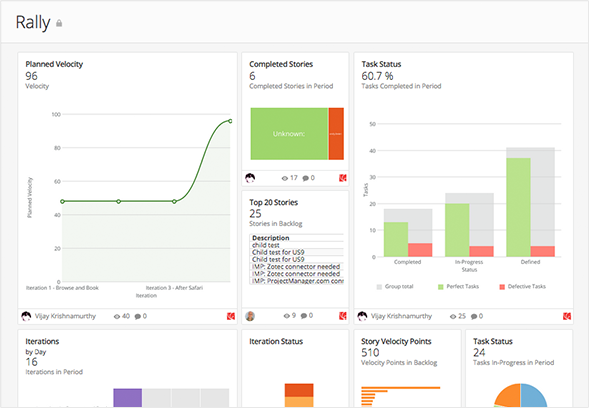Click the orange treemap block in Completed Stories
This screenshot has width=589, height=408.
pyautogui.click(x=336, y=134)
